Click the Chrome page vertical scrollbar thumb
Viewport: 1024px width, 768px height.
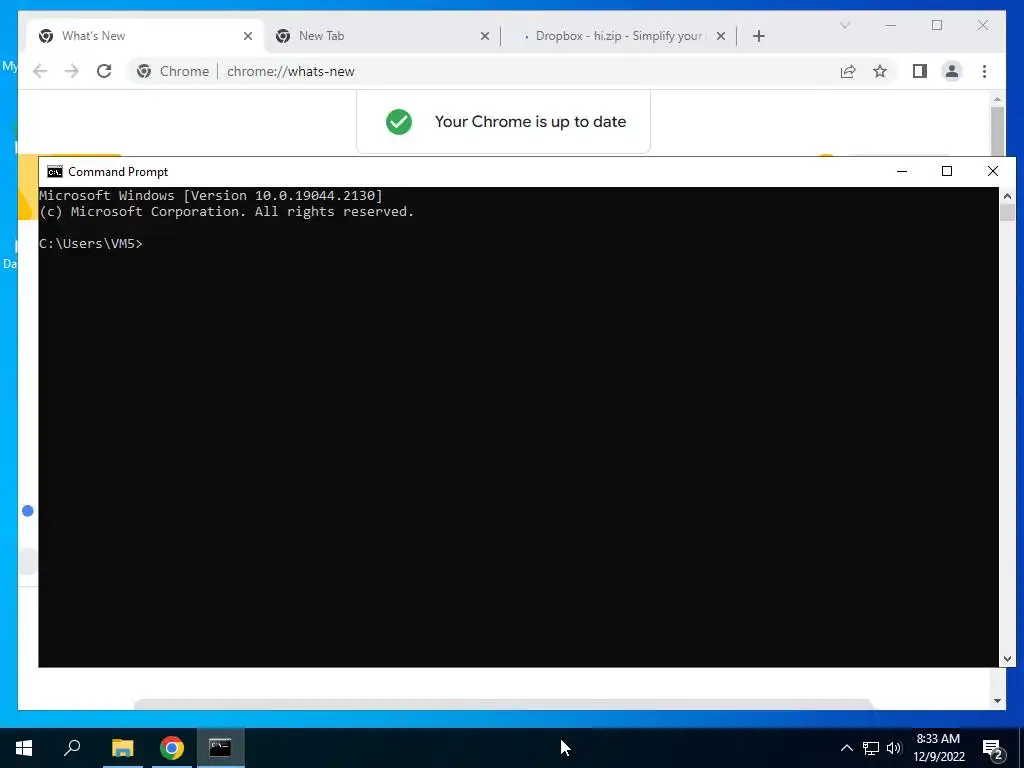[997, 131]
